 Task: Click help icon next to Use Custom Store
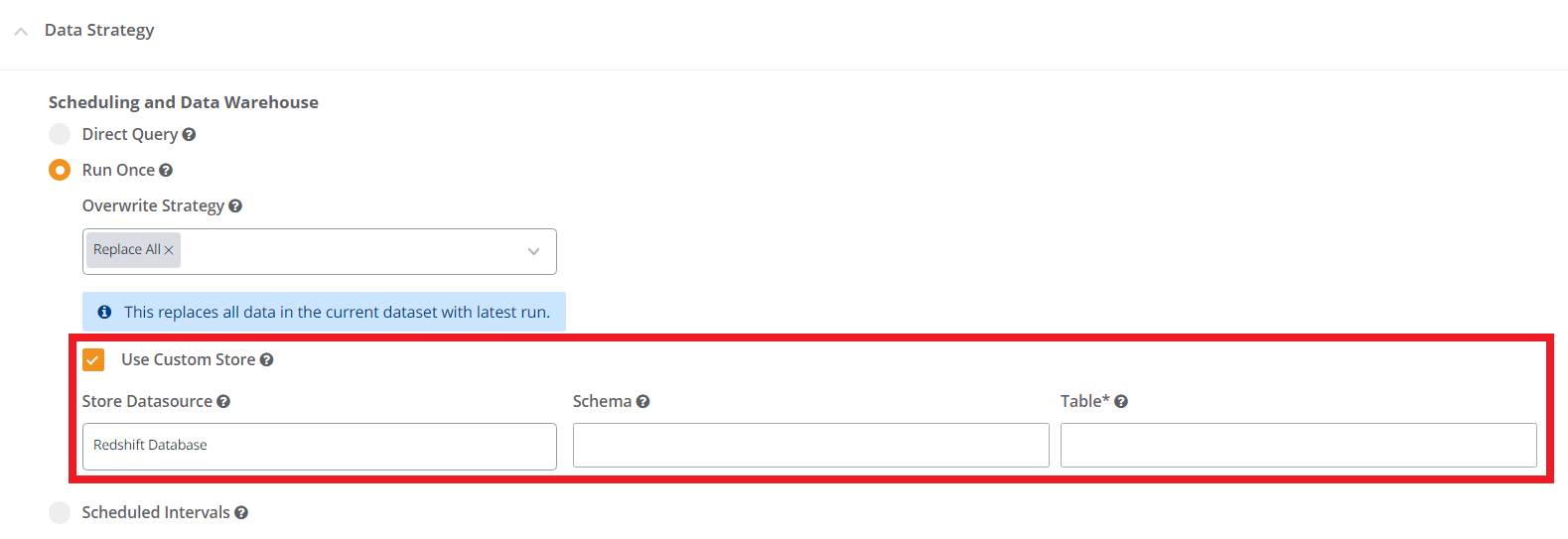(266, 360)
